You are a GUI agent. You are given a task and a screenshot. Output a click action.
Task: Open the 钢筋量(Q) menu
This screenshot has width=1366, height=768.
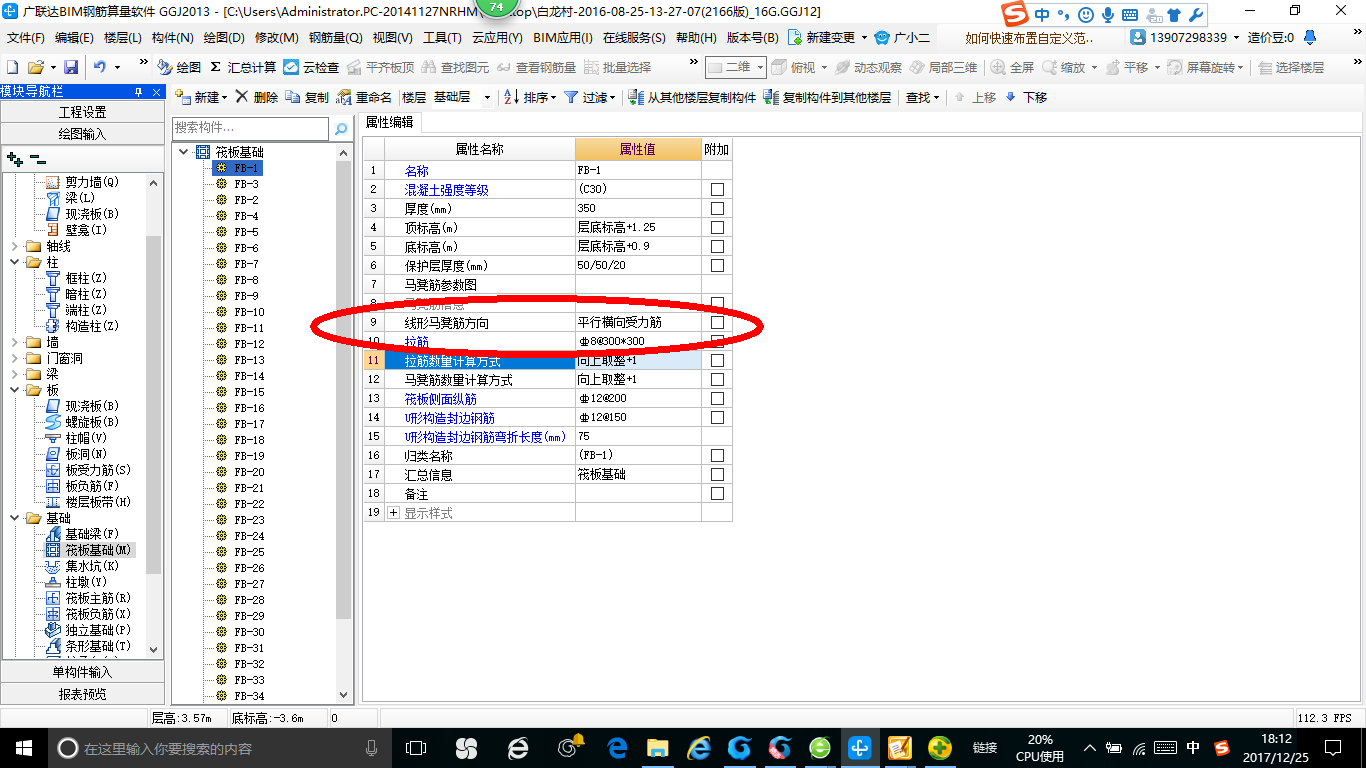[335, 38]
